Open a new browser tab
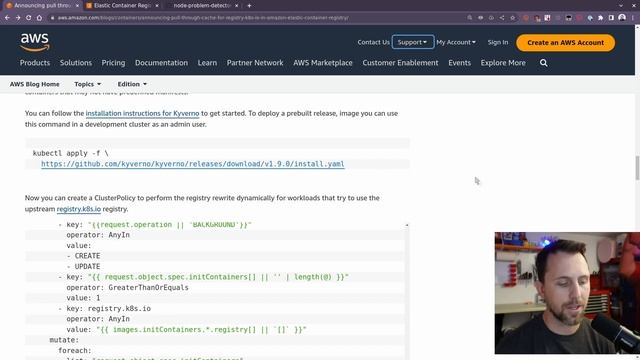The height and width of the screenshot is (360, 640). click(249, 6)
